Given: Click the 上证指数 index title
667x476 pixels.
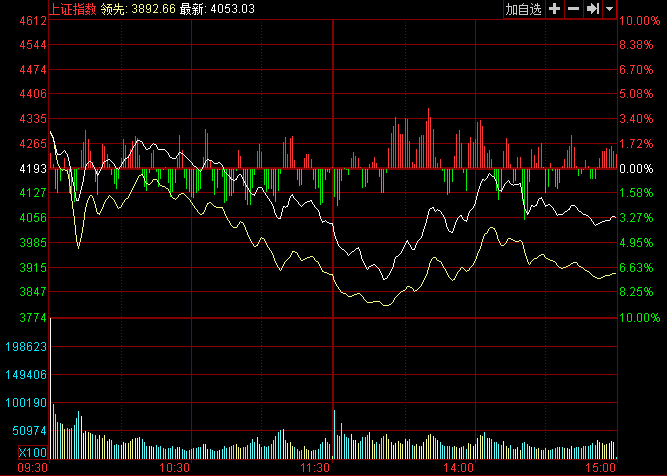Looking at the screenshot, I should coord(74,9).
